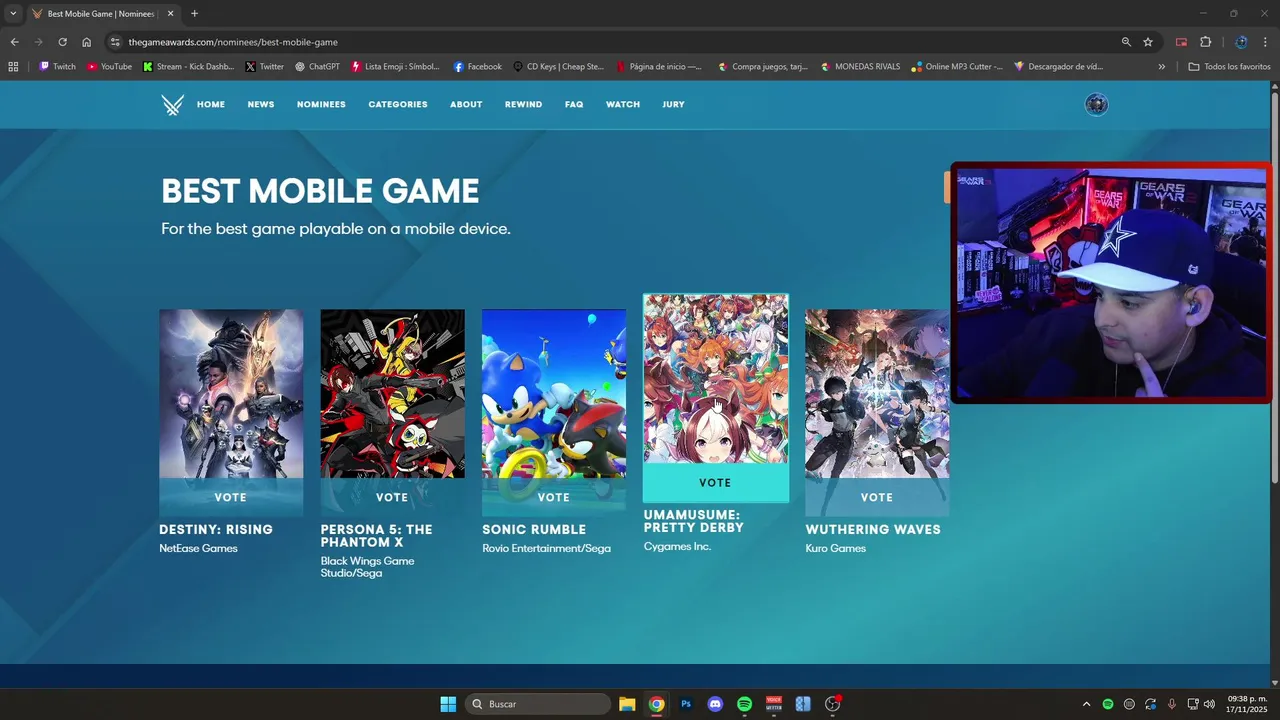1280x720 pixels.
Task: Open the tab search dropdown arrow
Action: [13, 13]
